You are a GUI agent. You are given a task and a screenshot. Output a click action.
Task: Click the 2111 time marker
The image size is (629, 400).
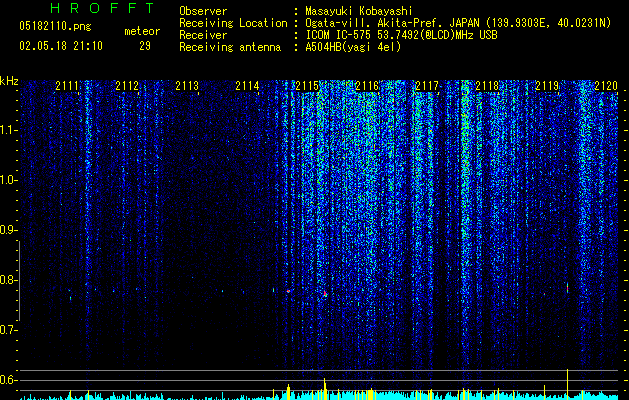(67, 86)
